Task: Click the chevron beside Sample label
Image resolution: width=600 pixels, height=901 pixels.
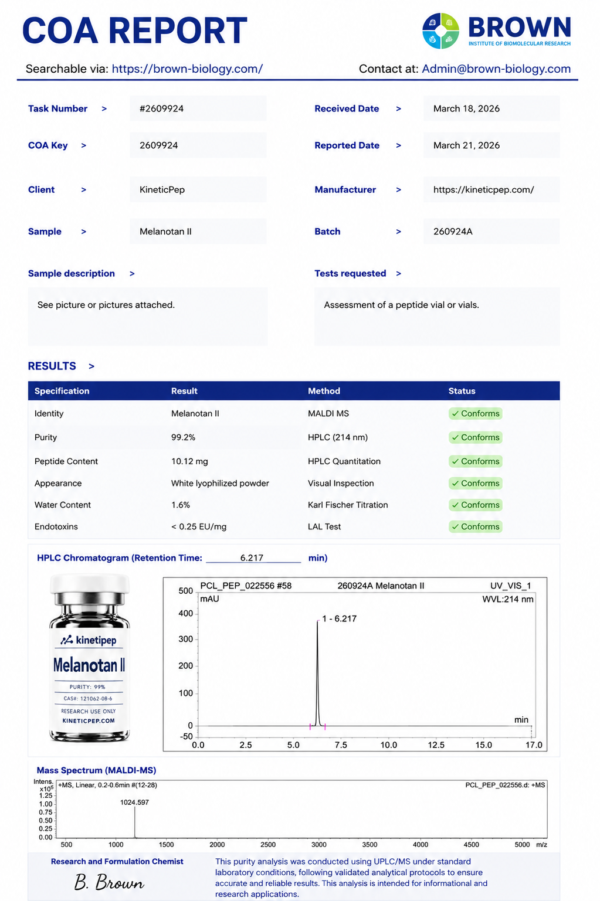Action: coord(83,232)
